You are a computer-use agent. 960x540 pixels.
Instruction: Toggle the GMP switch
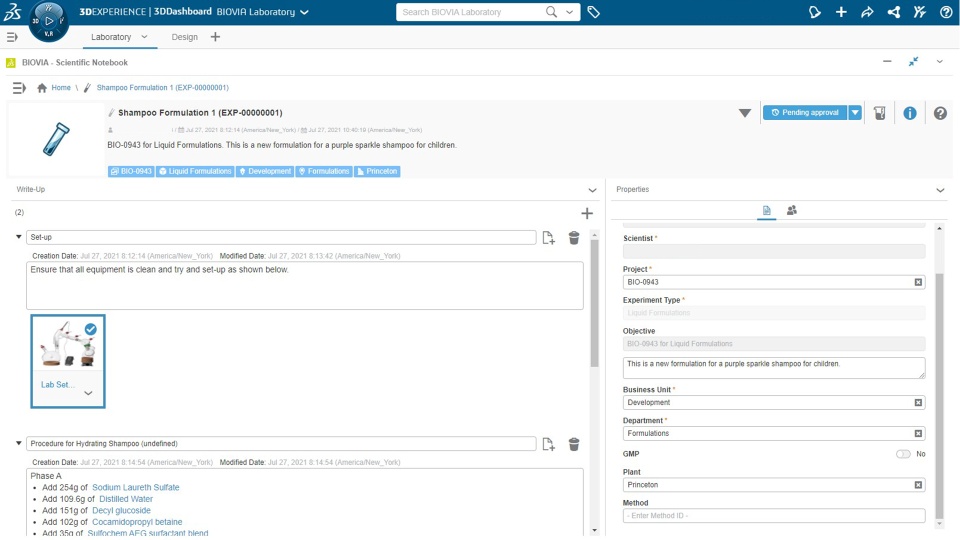[903, 454]
